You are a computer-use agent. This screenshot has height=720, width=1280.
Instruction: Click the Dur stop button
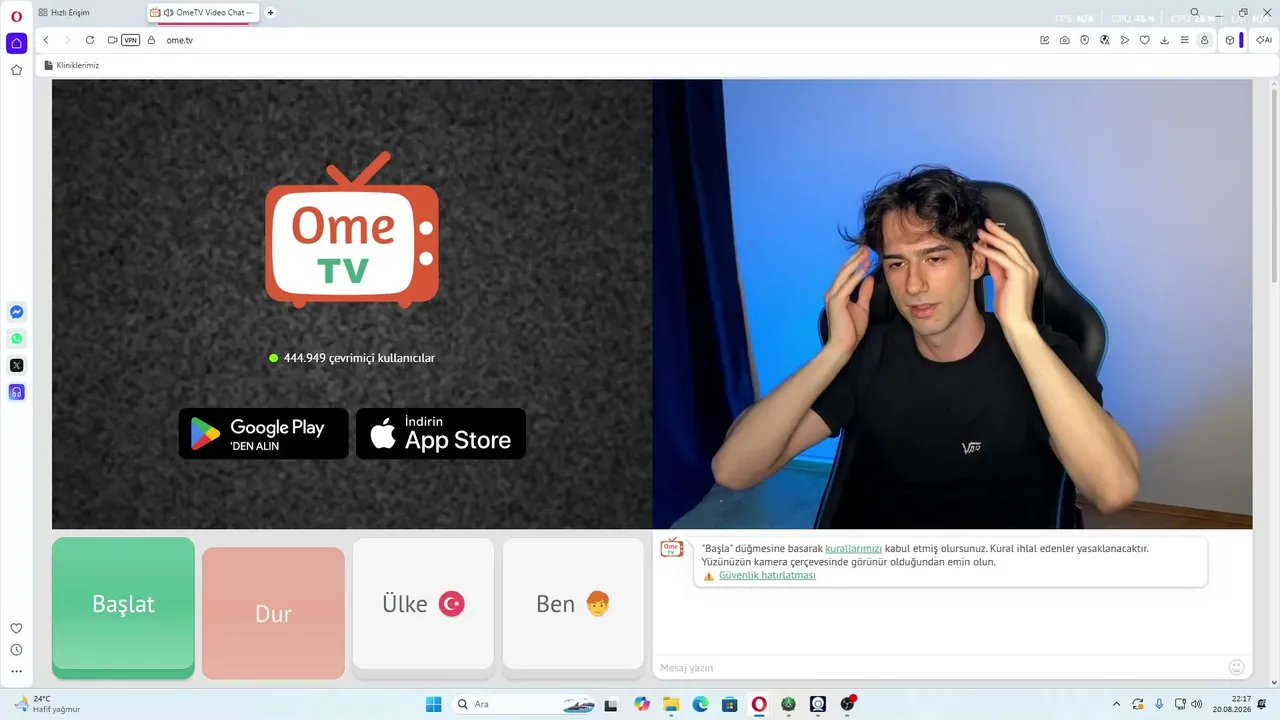(x=273, y=613)
